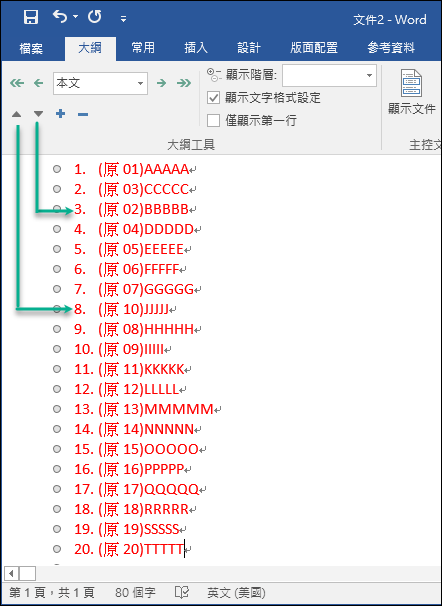Viewport: 442px width, 606px height.
Task: Select outline bullet for OOOOO line
Action: (57, 449)
